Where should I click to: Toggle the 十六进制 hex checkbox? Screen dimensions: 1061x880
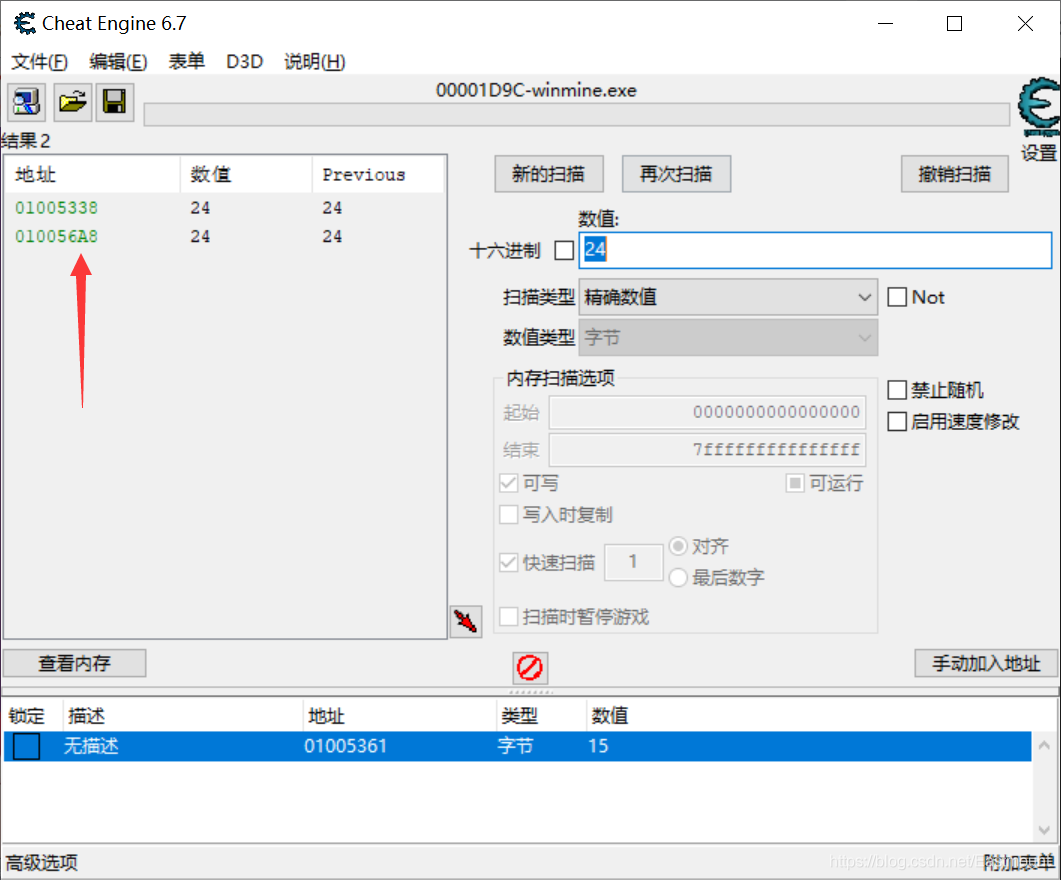click(x=564, y=250)
